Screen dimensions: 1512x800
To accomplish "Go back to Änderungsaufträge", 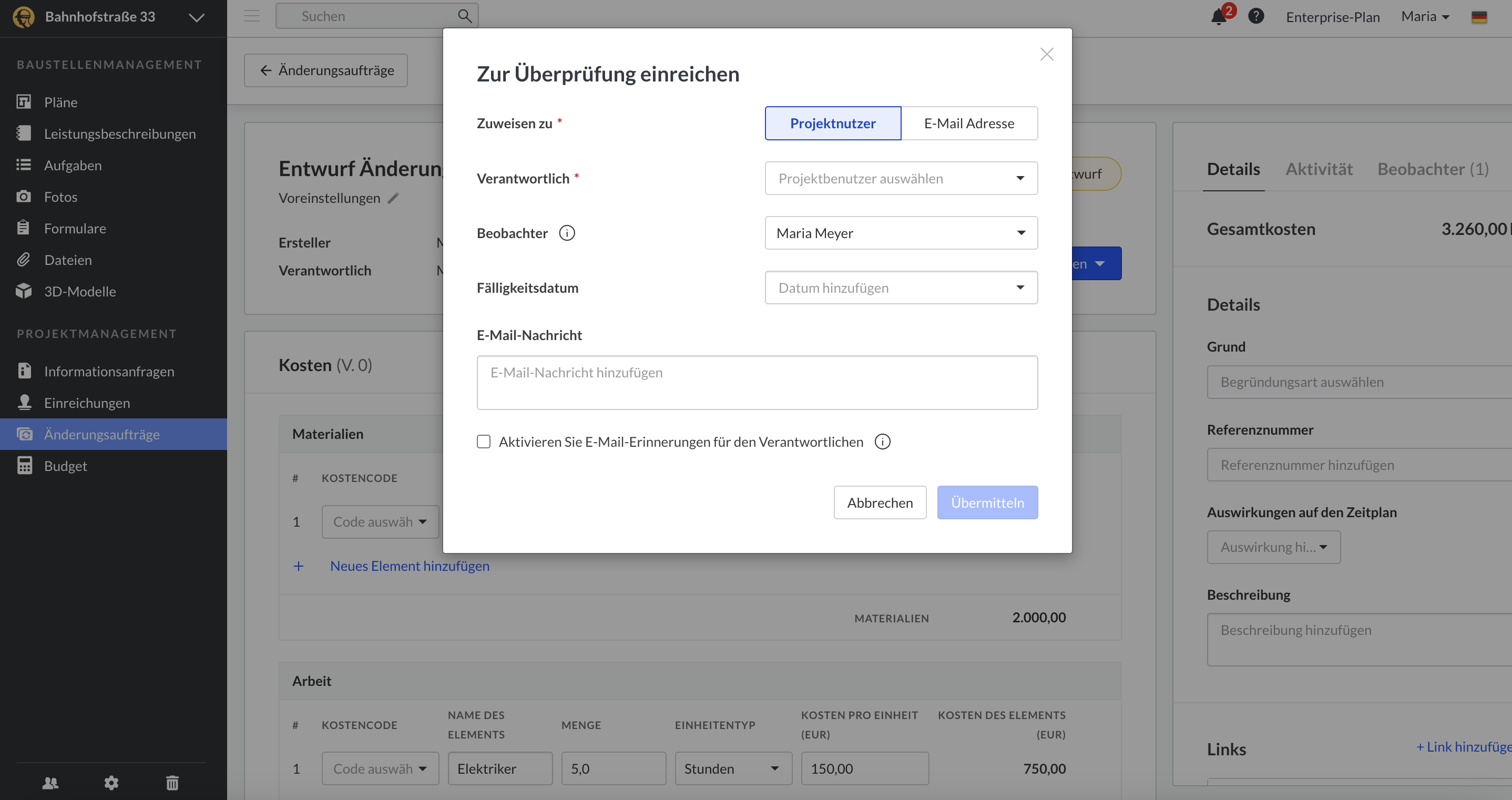I will [326, 70].
